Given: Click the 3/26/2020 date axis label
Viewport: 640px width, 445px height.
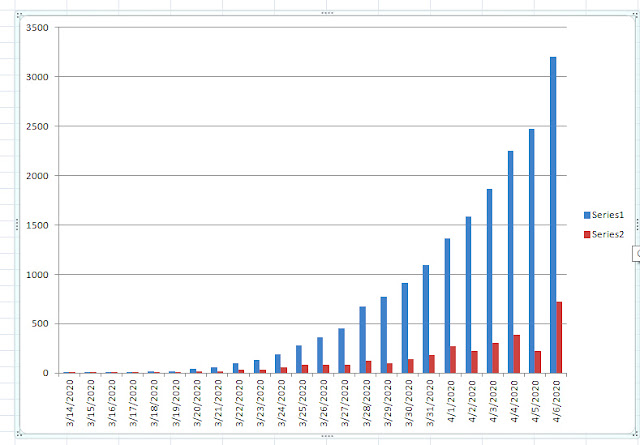Looking at the screenshot, I should 324,403.
